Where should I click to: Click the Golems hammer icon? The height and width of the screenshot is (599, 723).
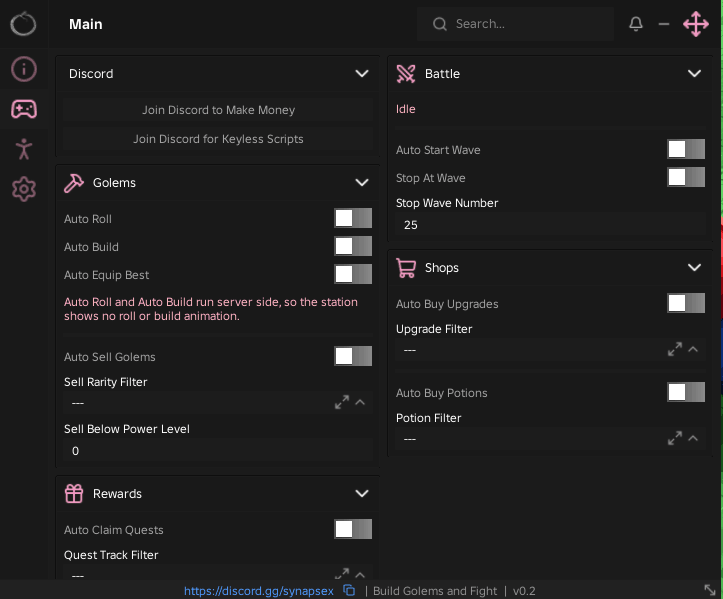pyautogui.click(x=74, y=183)
